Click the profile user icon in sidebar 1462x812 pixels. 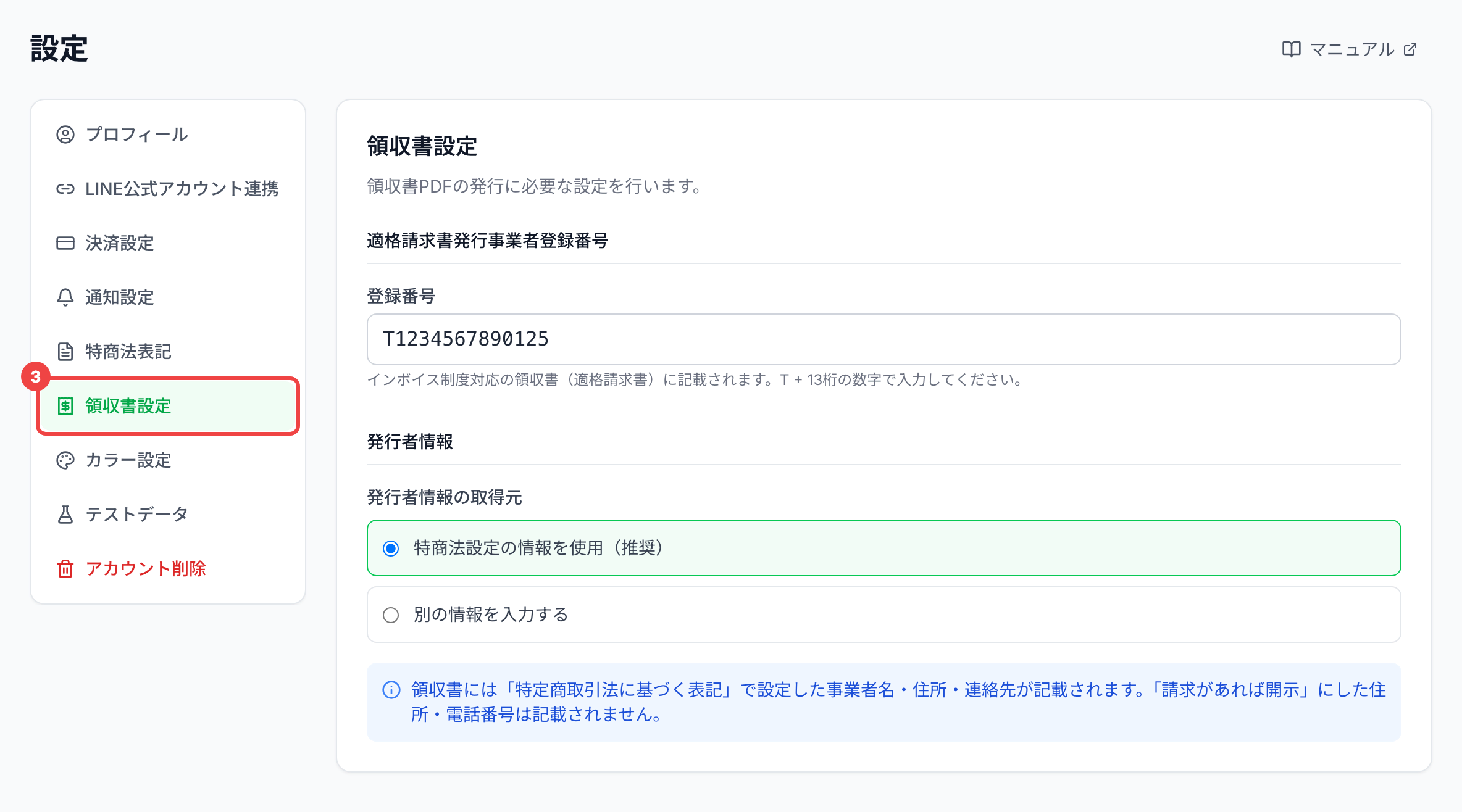click(65, 135)
